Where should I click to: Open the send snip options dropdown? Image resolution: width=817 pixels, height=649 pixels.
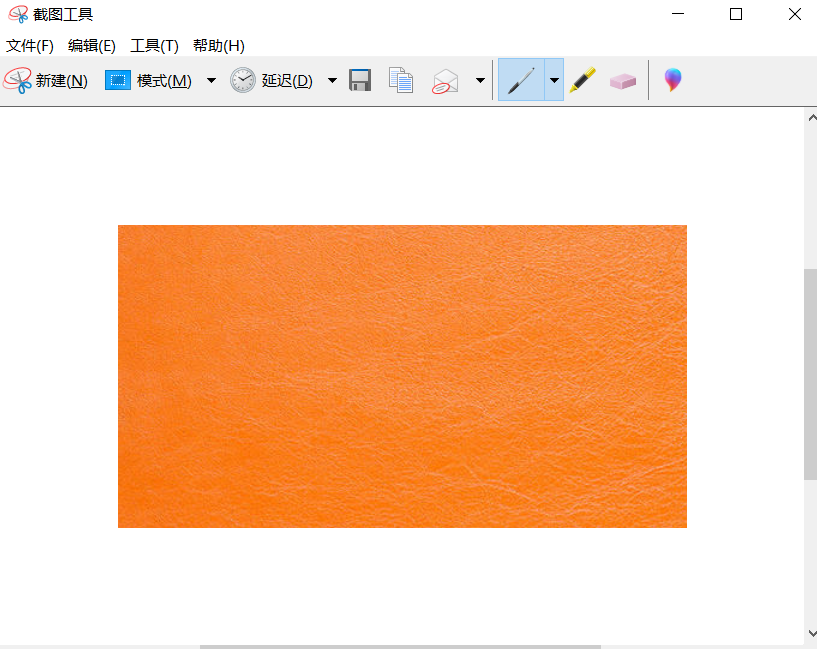pos(479,79)
